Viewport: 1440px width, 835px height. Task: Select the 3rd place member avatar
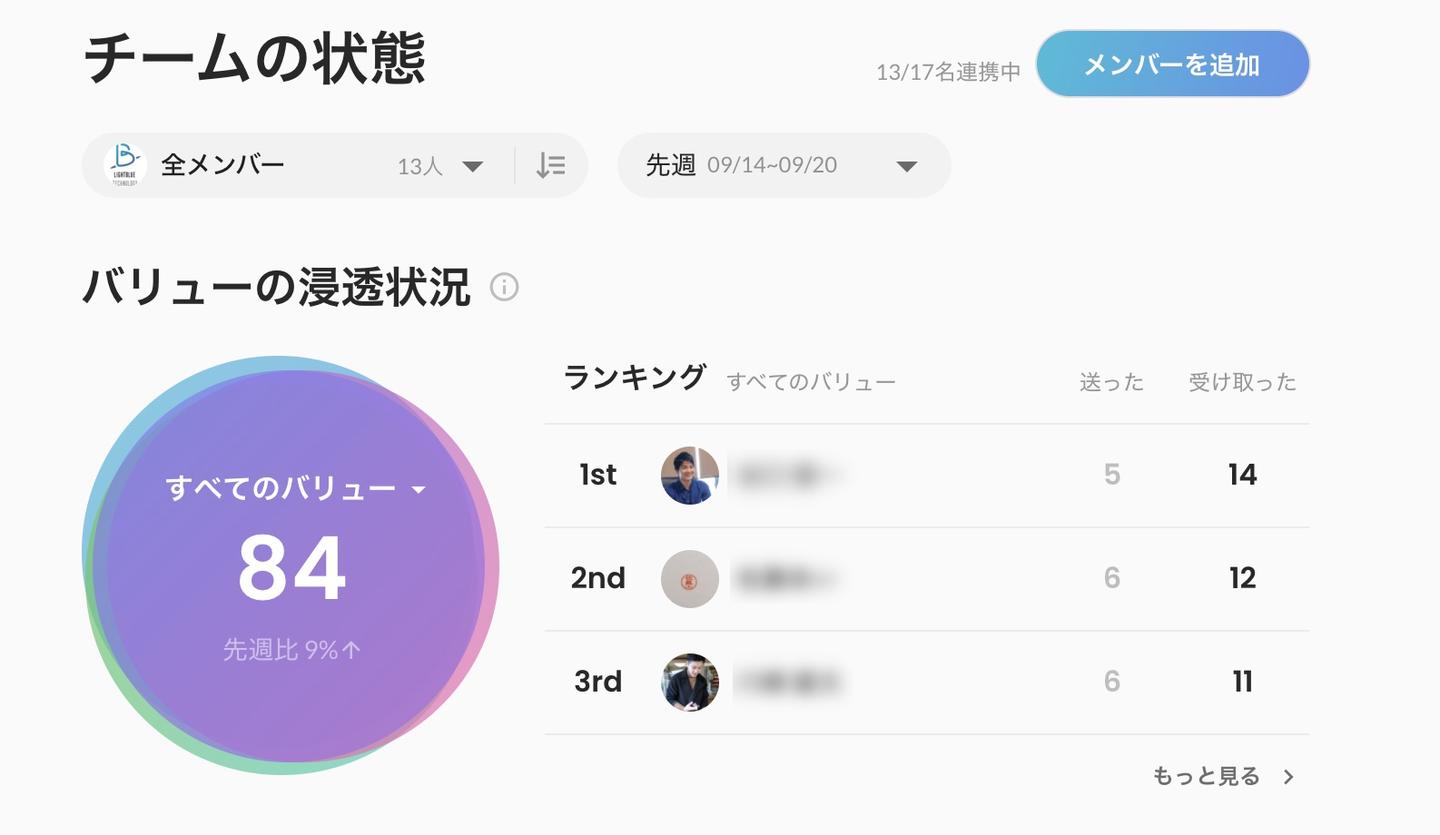(690, 682)
